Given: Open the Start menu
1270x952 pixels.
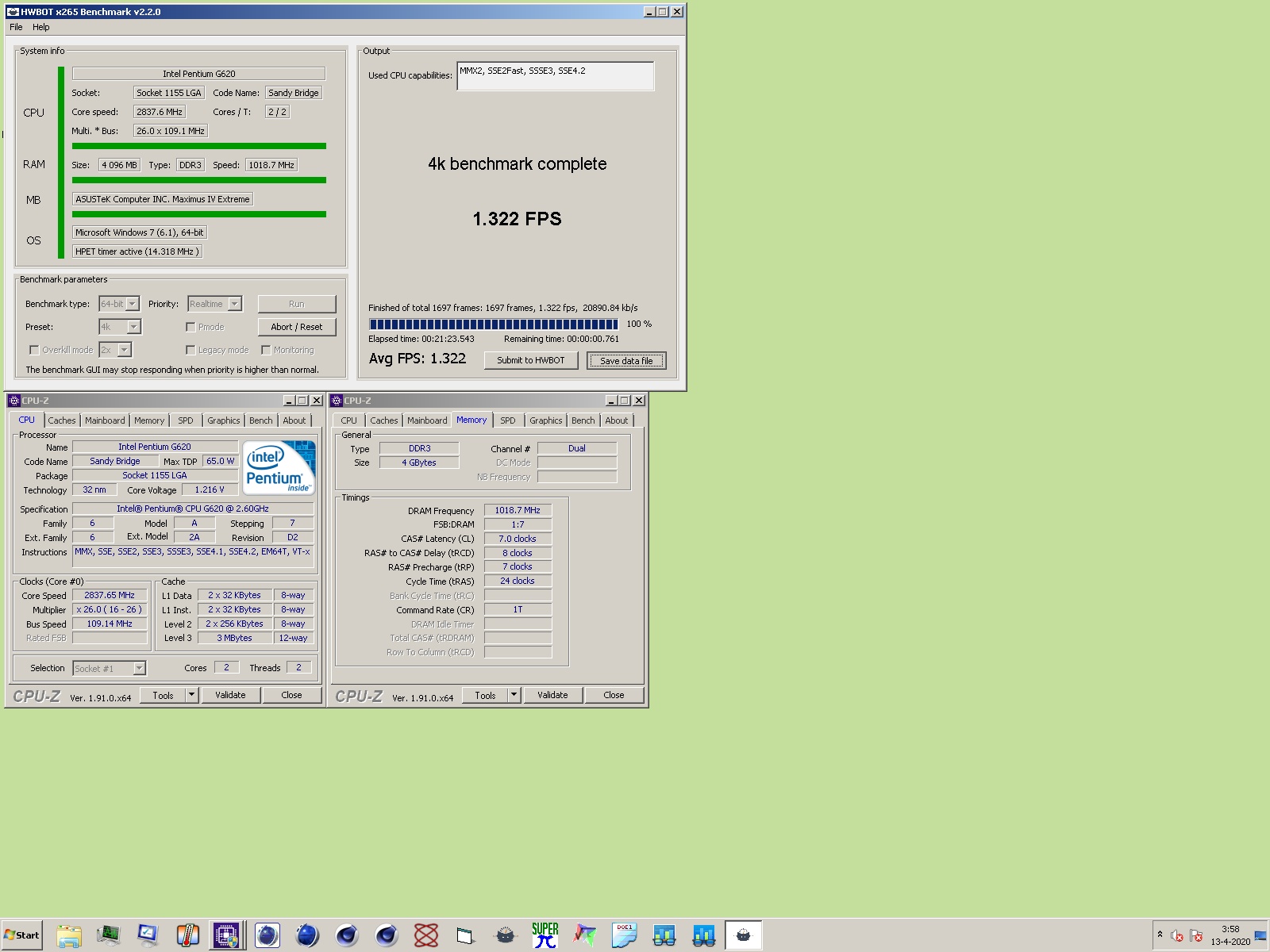Looking at the screenshot, I should tap(21, 935).
